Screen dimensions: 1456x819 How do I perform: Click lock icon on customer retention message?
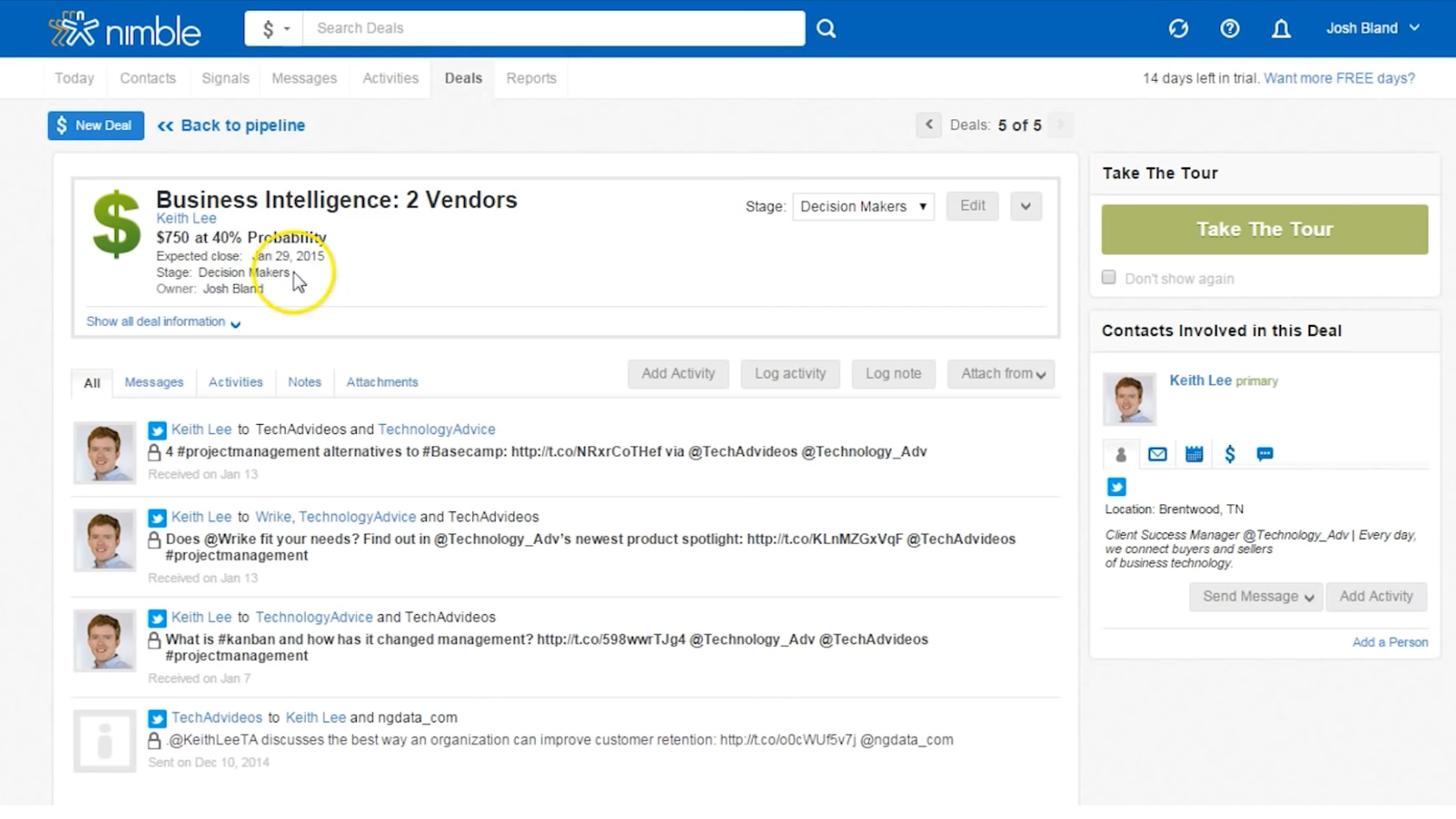click(155, 741)
